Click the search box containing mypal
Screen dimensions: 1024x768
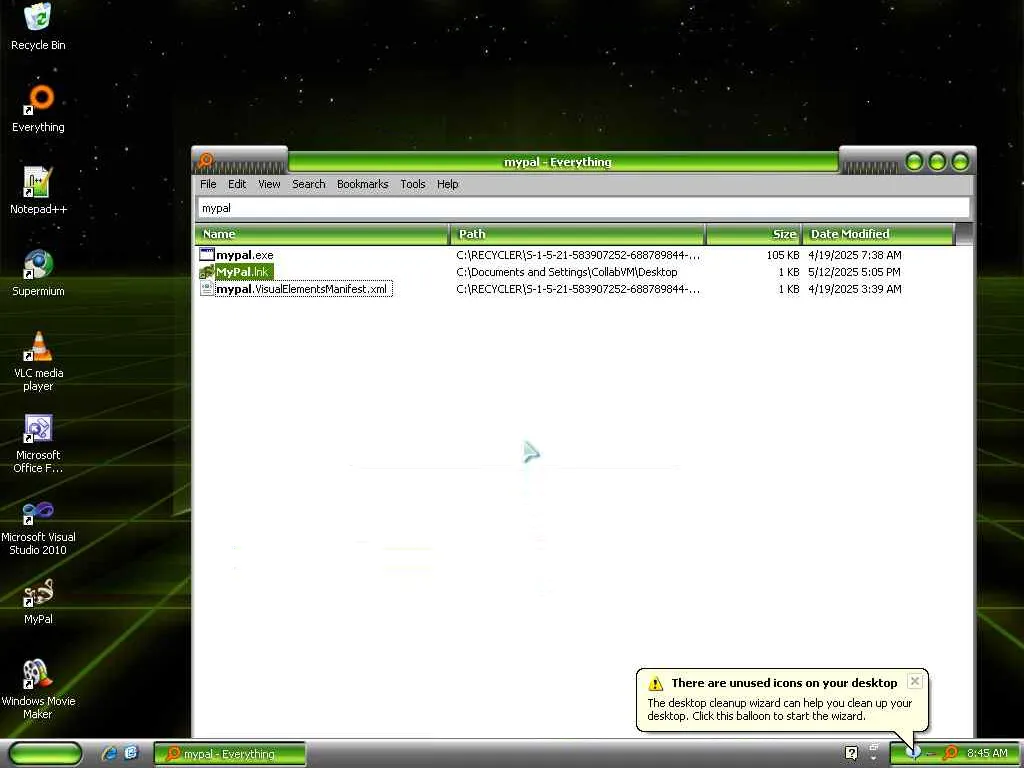tap(583, 208)
